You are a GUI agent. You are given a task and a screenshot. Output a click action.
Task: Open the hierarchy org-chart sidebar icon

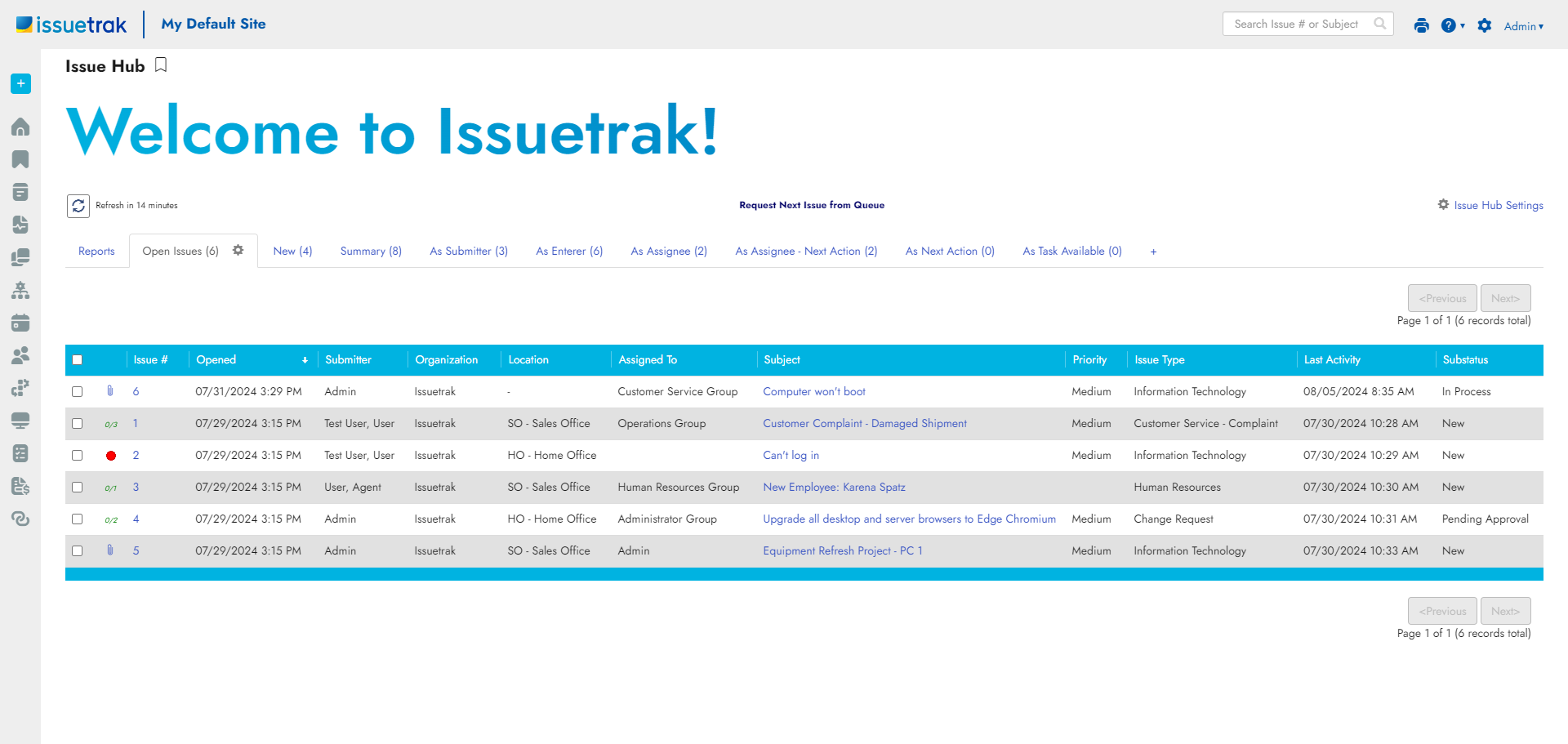tap(20, 290)
